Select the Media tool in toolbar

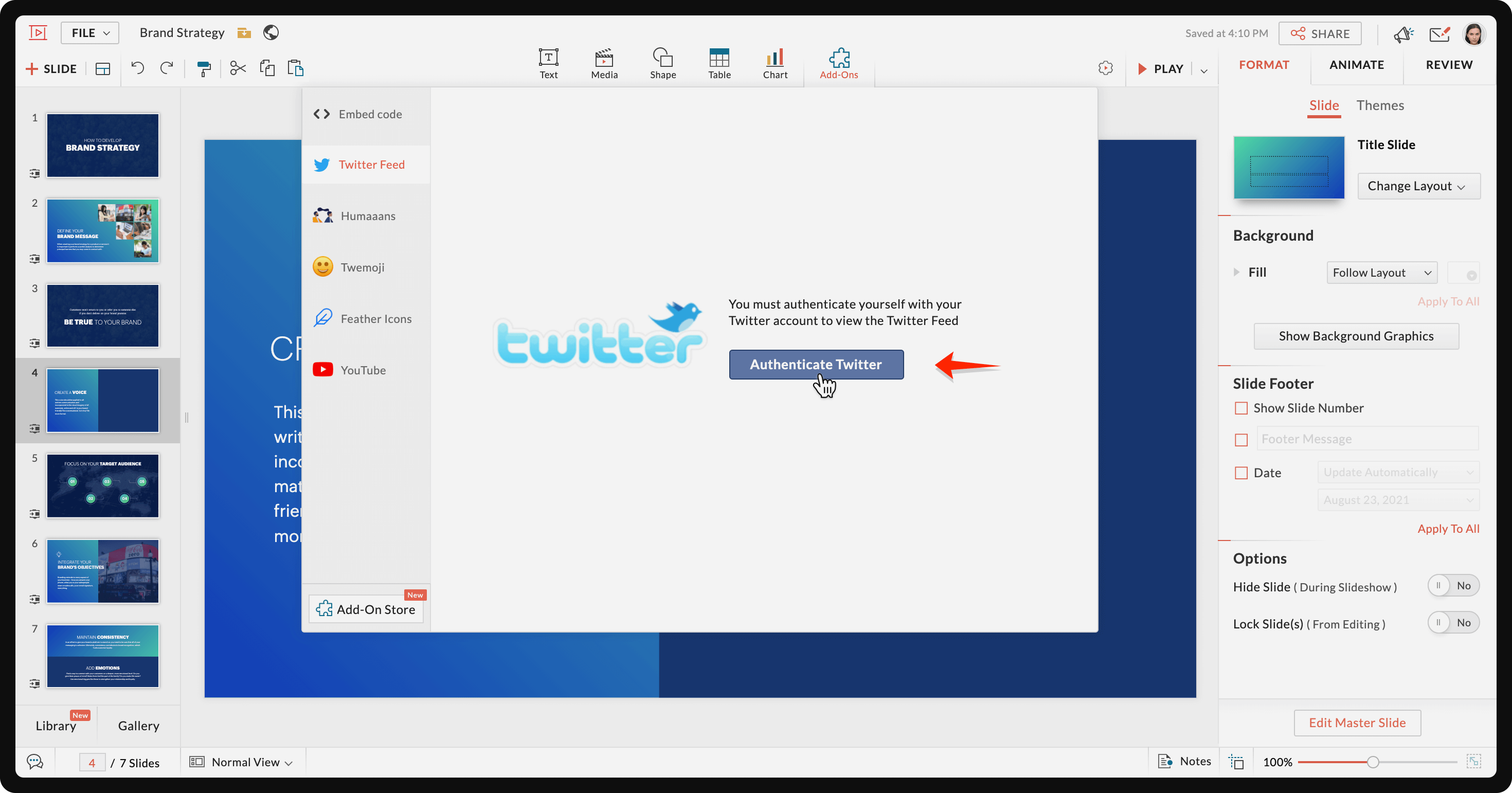click(605, 63)
